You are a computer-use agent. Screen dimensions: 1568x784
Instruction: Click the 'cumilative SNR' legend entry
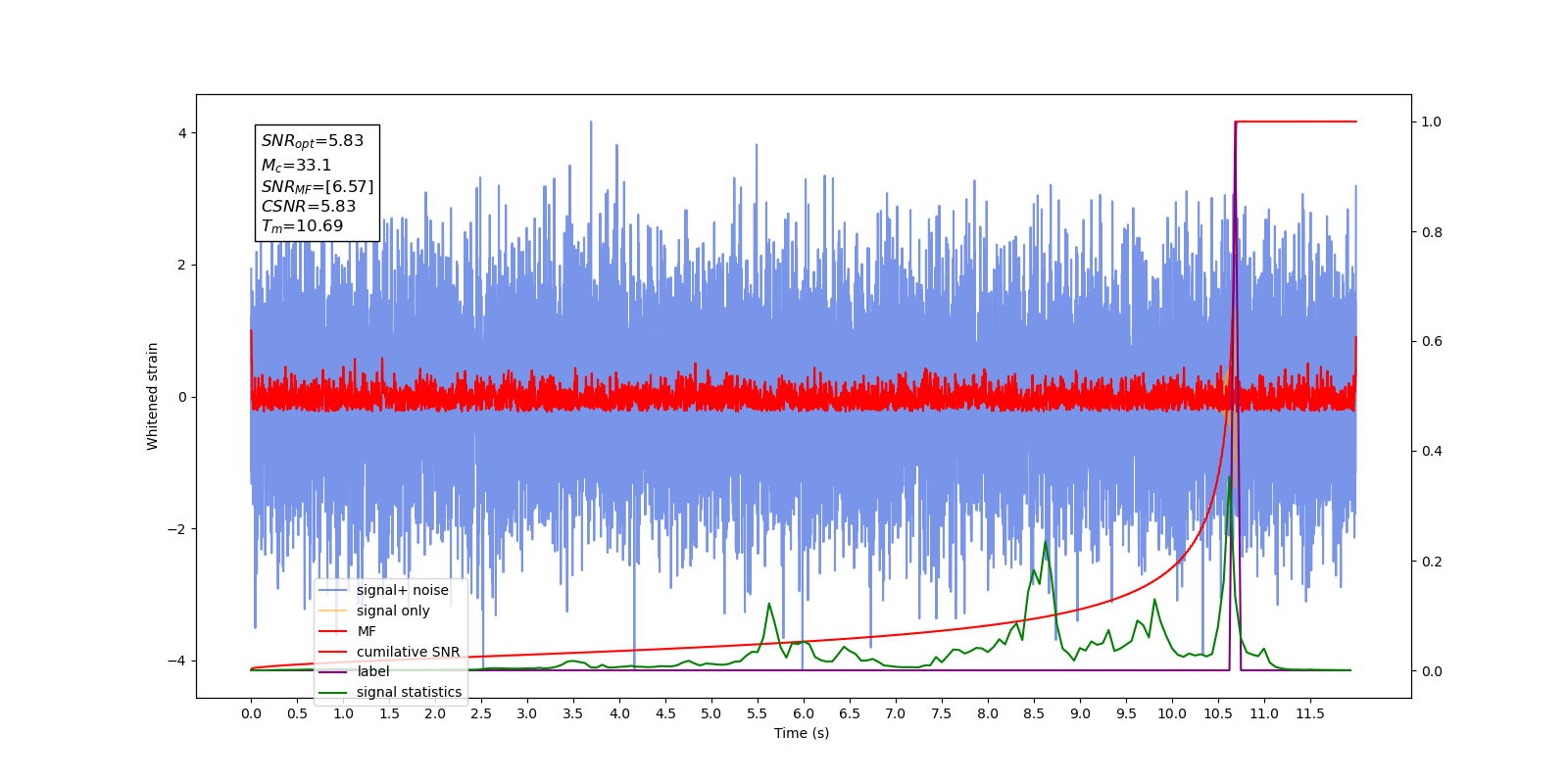tap(389, 652)
